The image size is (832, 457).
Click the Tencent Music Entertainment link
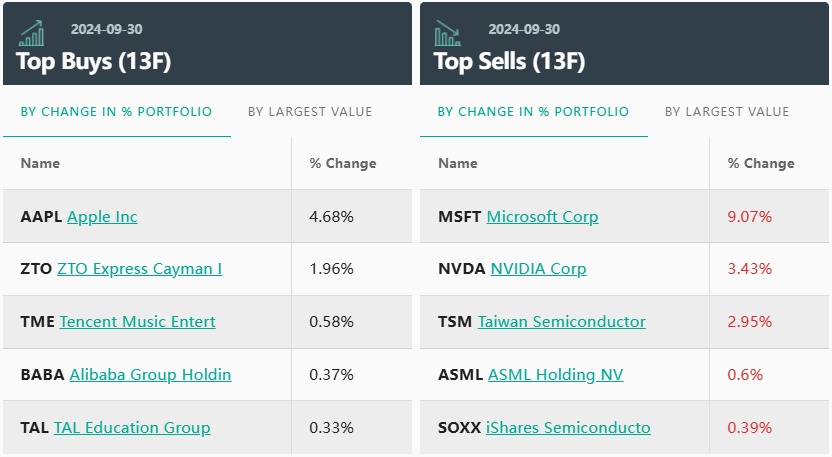[137, 322]
